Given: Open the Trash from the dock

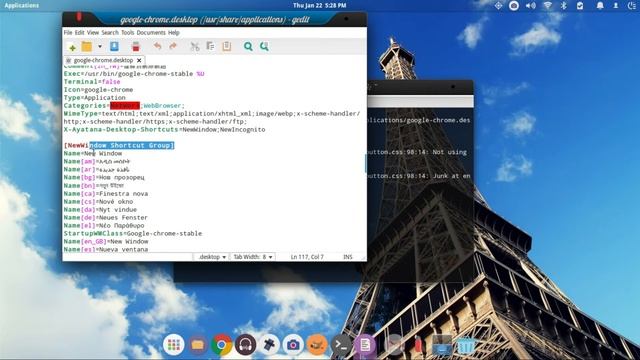Looking at the screenshot, I should 466,346.
